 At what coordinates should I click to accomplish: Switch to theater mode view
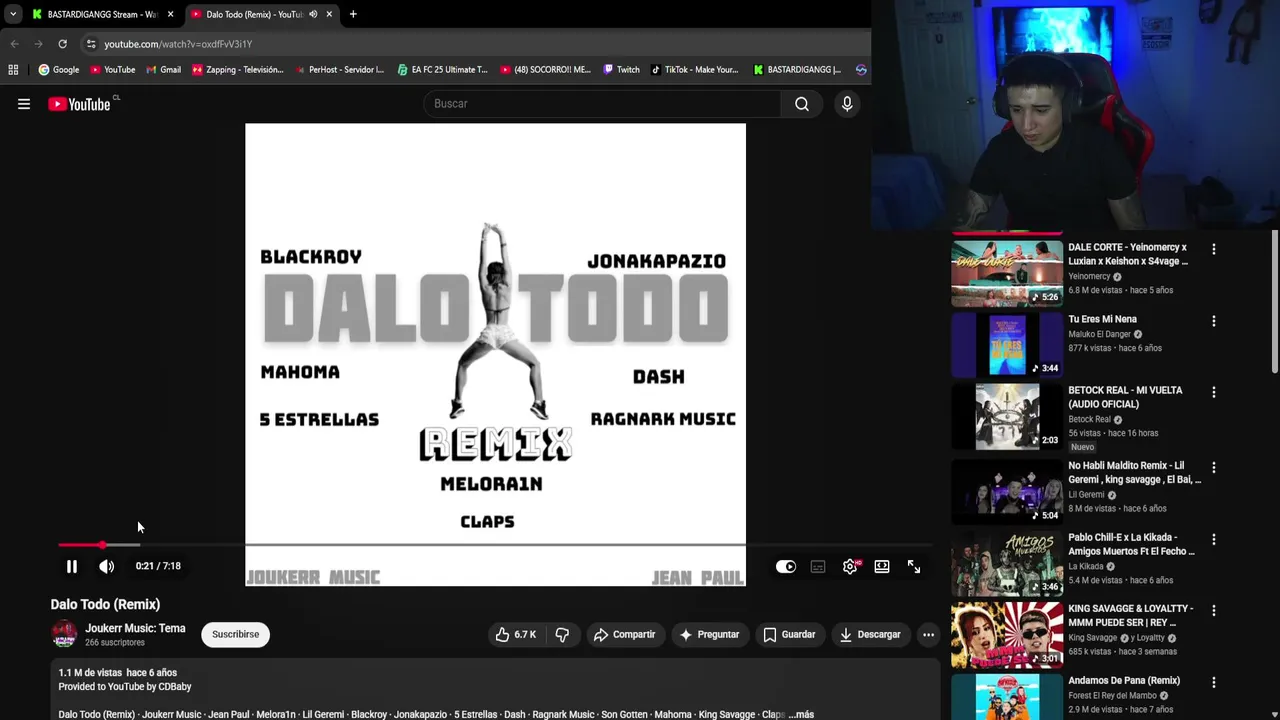tap(882, 567)
